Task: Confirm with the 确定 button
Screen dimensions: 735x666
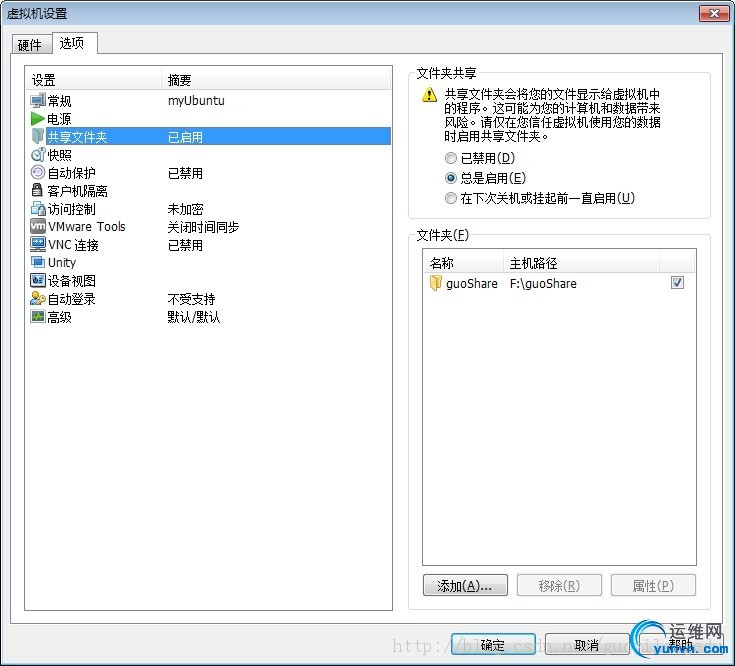Action: tap(493, 645)
